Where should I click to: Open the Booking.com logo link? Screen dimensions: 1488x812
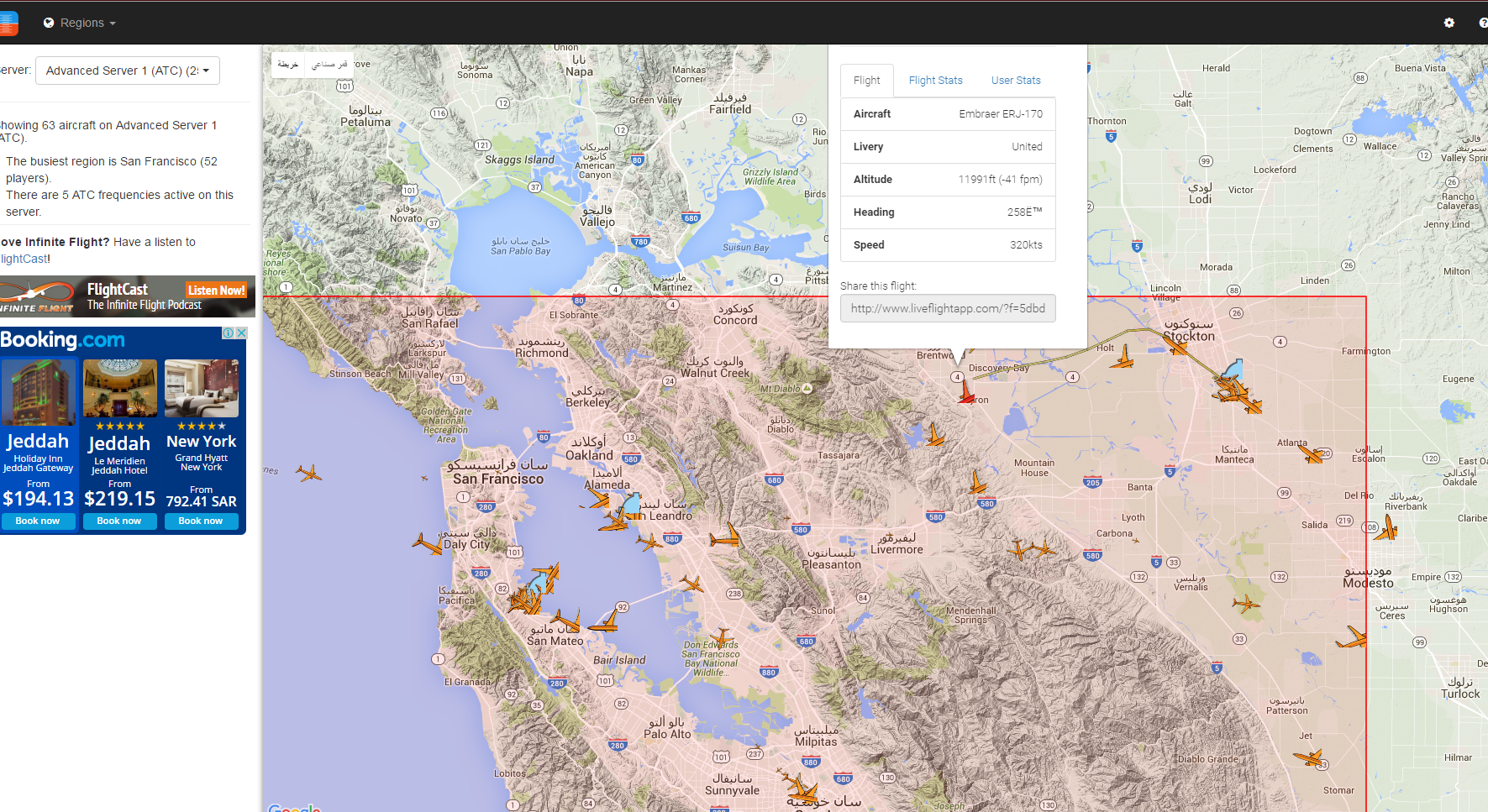(63, 339)
